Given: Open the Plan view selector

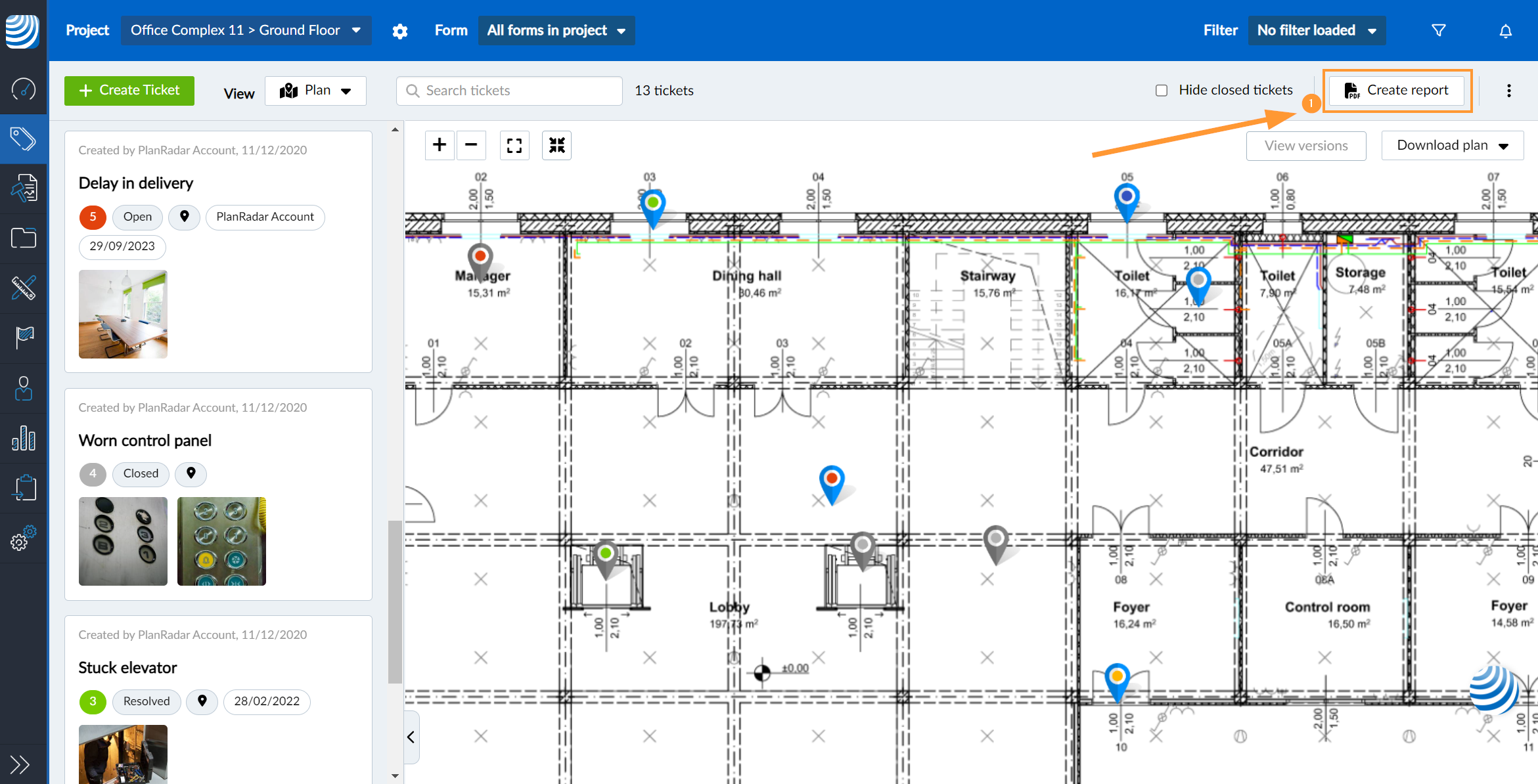Looking at the screenshot, I should 315,91.
